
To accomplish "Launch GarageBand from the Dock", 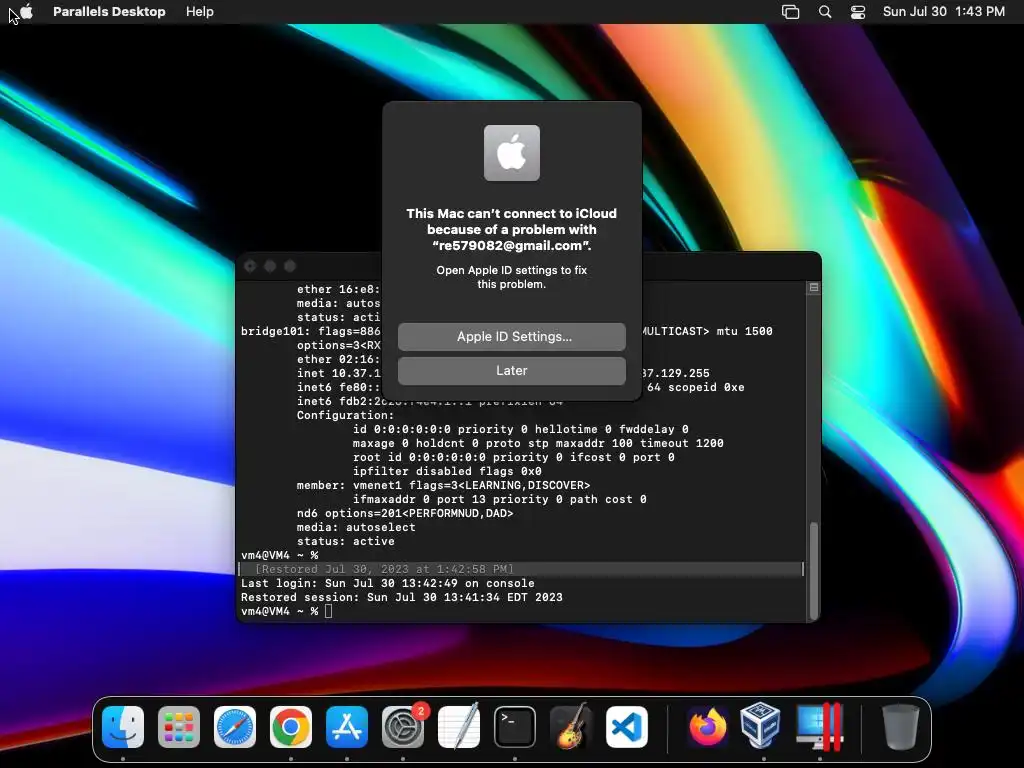I will (x=571, y=726).
